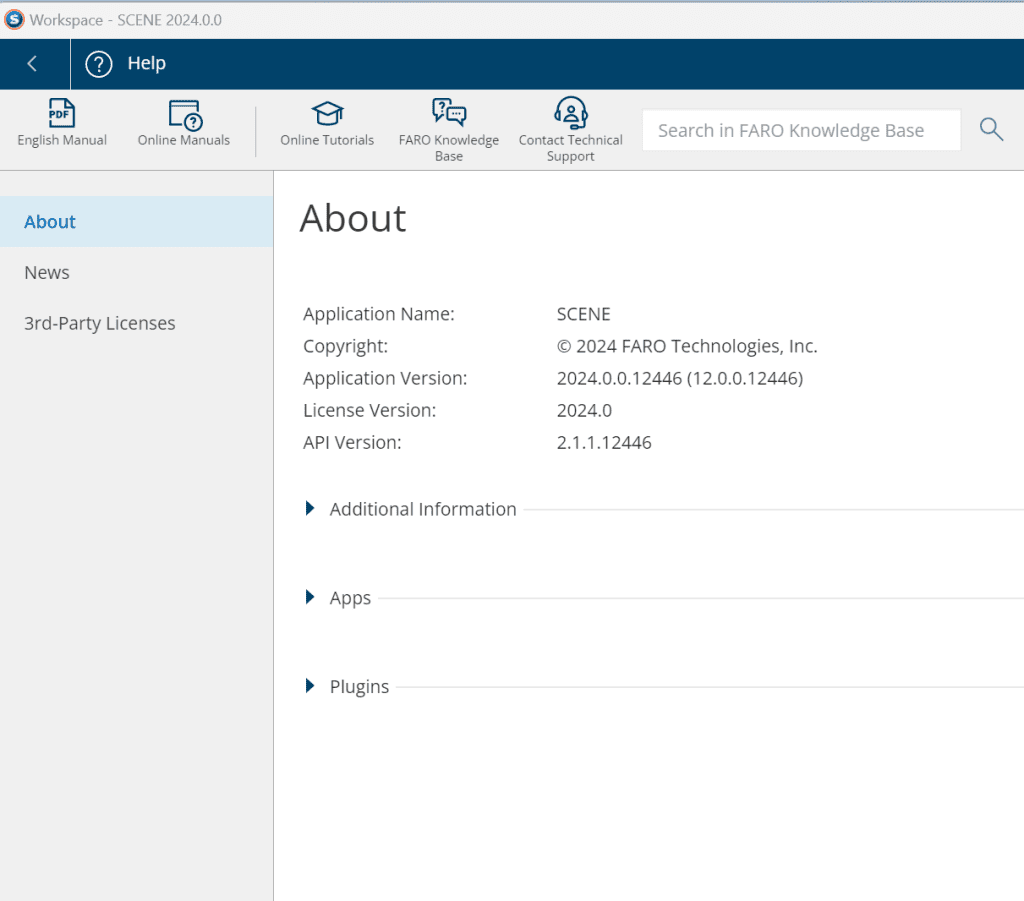Open the 3rd-Party Licenses page

(136, 323)
